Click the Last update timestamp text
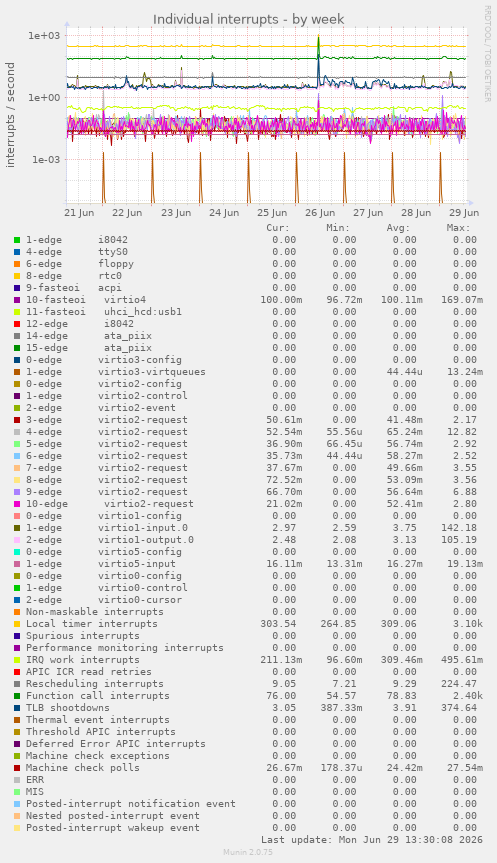497x863 pixels. coord(372,840)
